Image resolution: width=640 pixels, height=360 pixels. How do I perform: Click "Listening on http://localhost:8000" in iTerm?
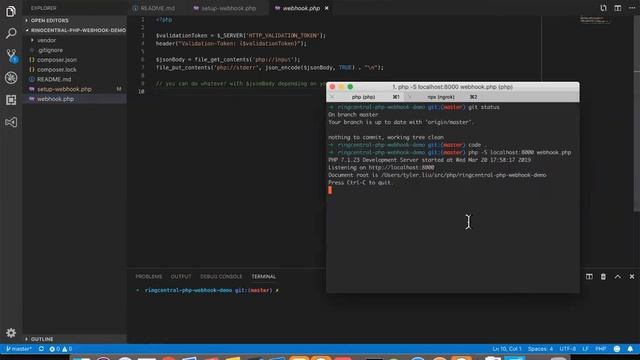(381, 167)
